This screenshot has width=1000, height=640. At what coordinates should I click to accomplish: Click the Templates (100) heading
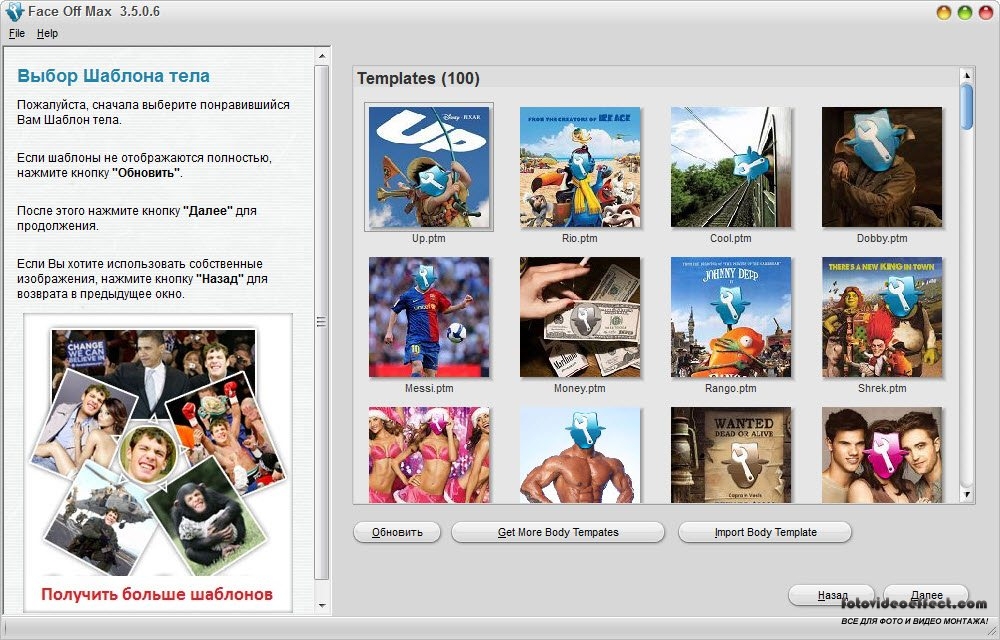point(418,78)
